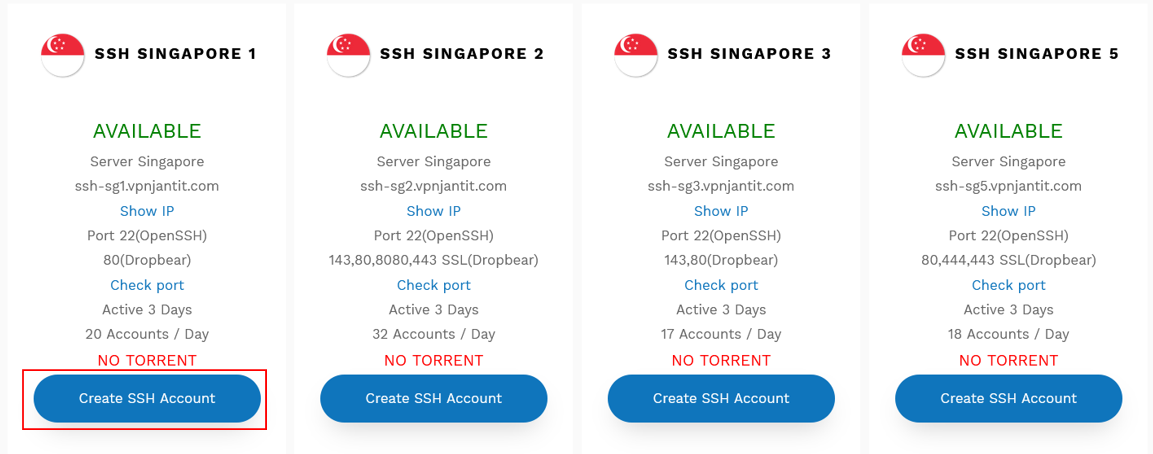The width and height of the screenshot is (1153, 454).
Task: Click the SSH Singapore 3 flag icon
Action: pos(635,54)
